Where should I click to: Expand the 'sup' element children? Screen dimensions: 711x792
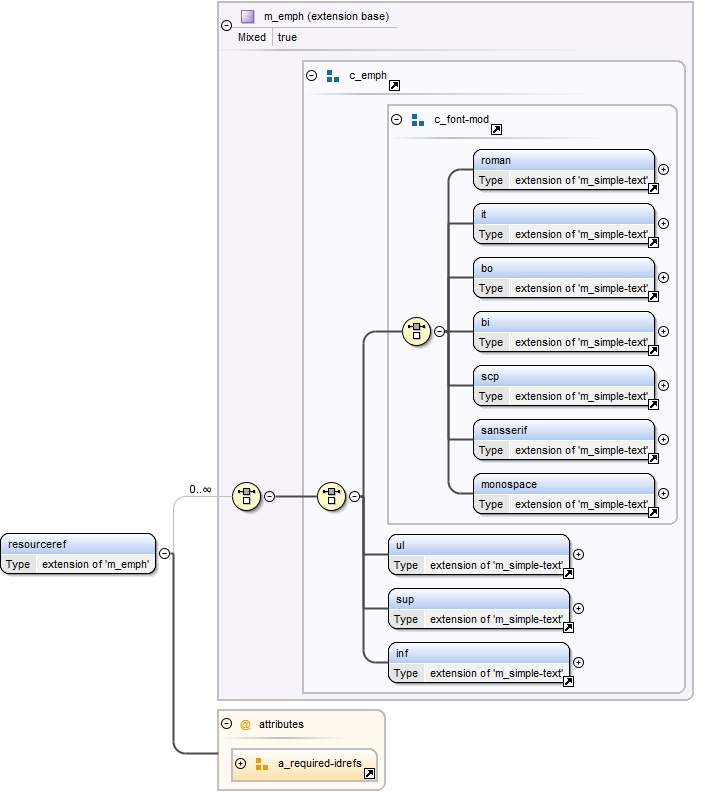point(578,608)
